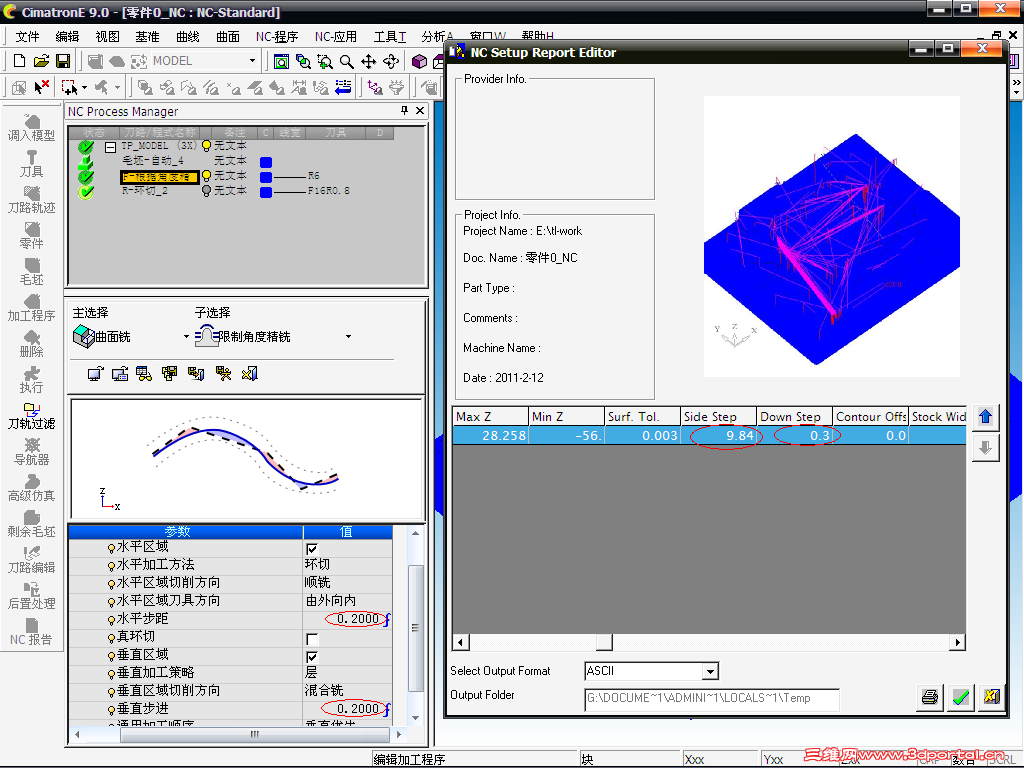Click the Open file icon
The width and height of the screenshot is (1024, 768).
tap(41, 61)
